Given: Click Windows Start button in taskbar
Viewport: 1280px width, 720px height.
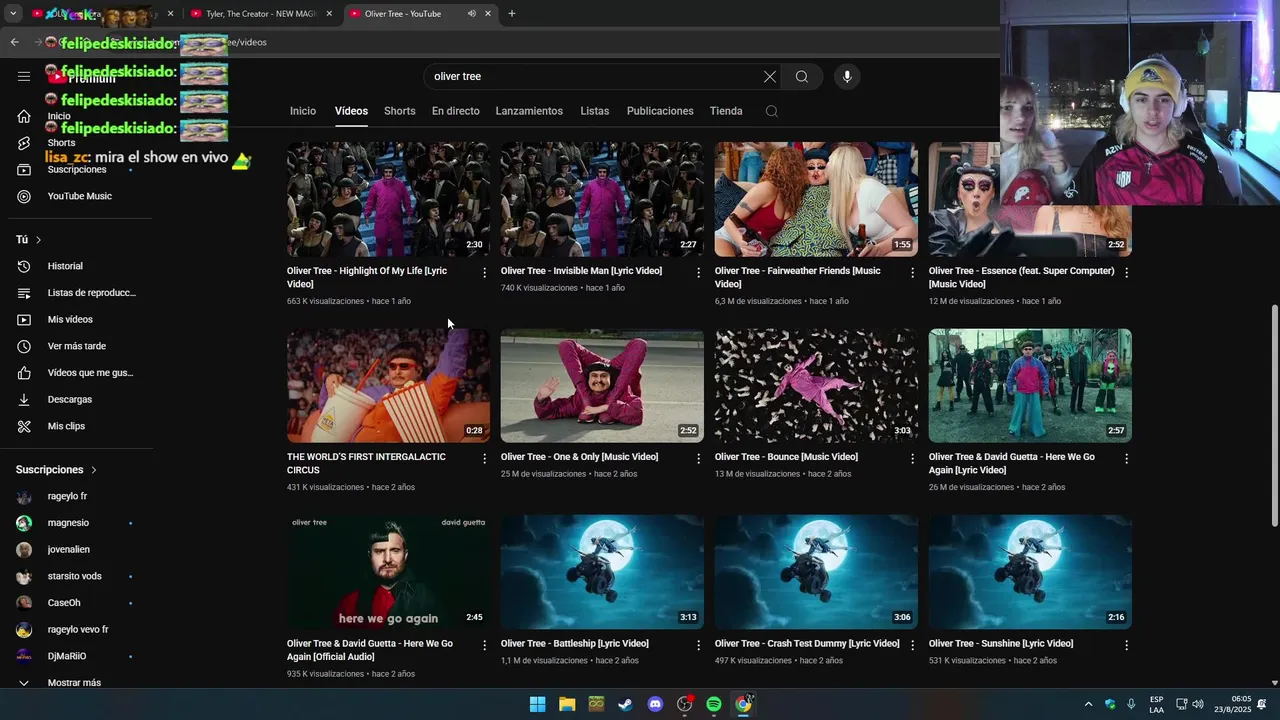Looking at the screenshot, I should (537, 704).
